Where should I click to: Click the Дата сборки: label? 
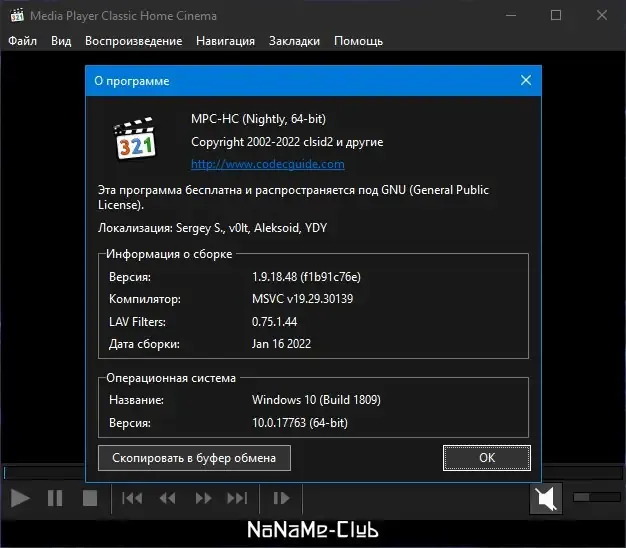(x=144, y=344)
